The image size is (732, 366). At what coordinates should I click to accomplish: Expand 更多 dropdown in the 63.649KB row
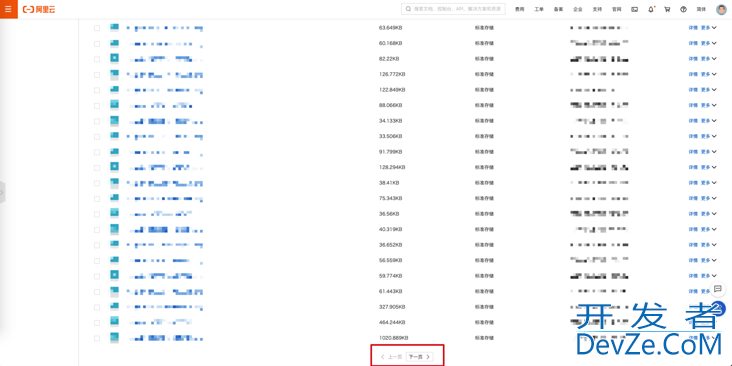click(708, 28)
